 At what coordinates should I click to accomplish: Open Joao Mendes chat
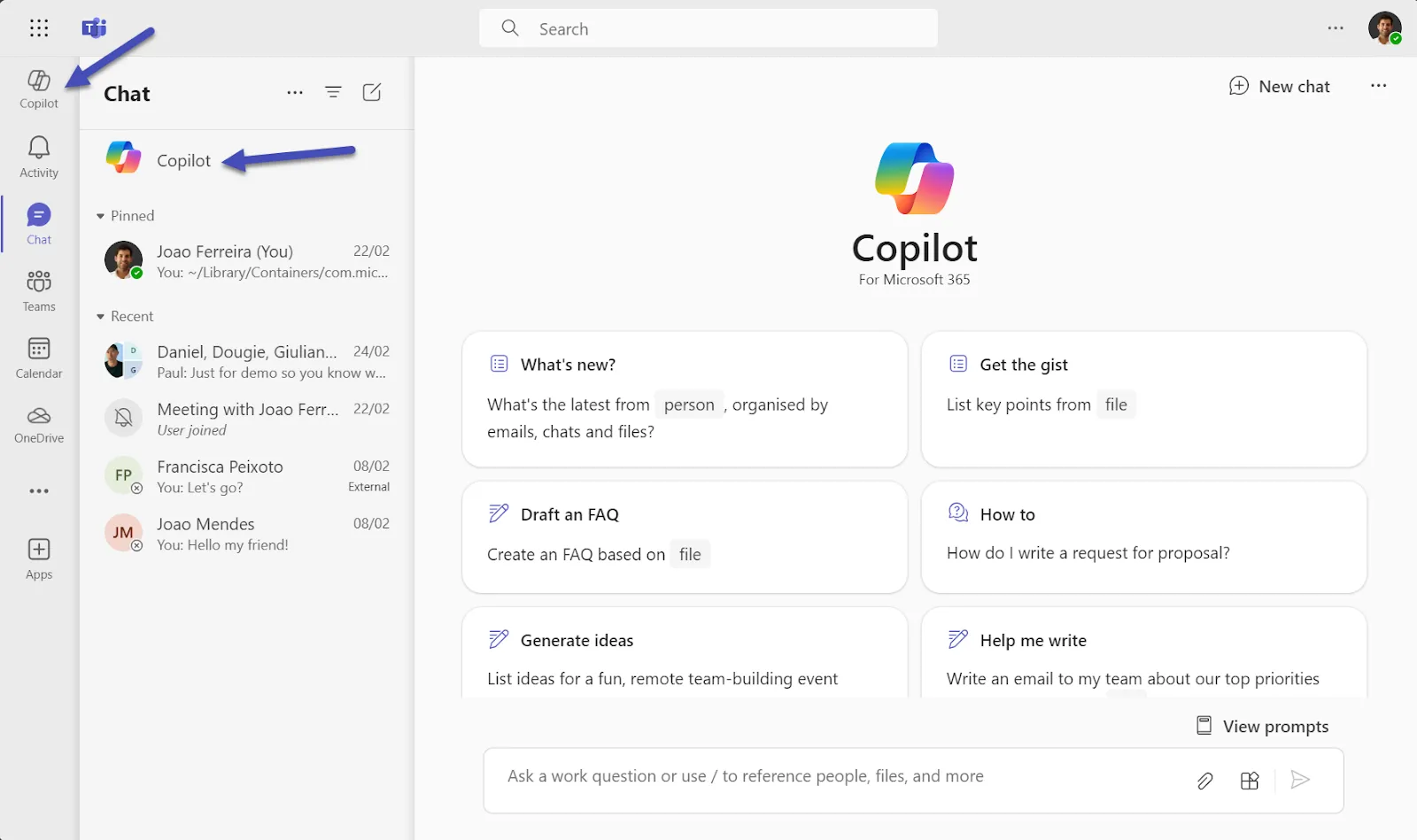(x=247, y=534)
